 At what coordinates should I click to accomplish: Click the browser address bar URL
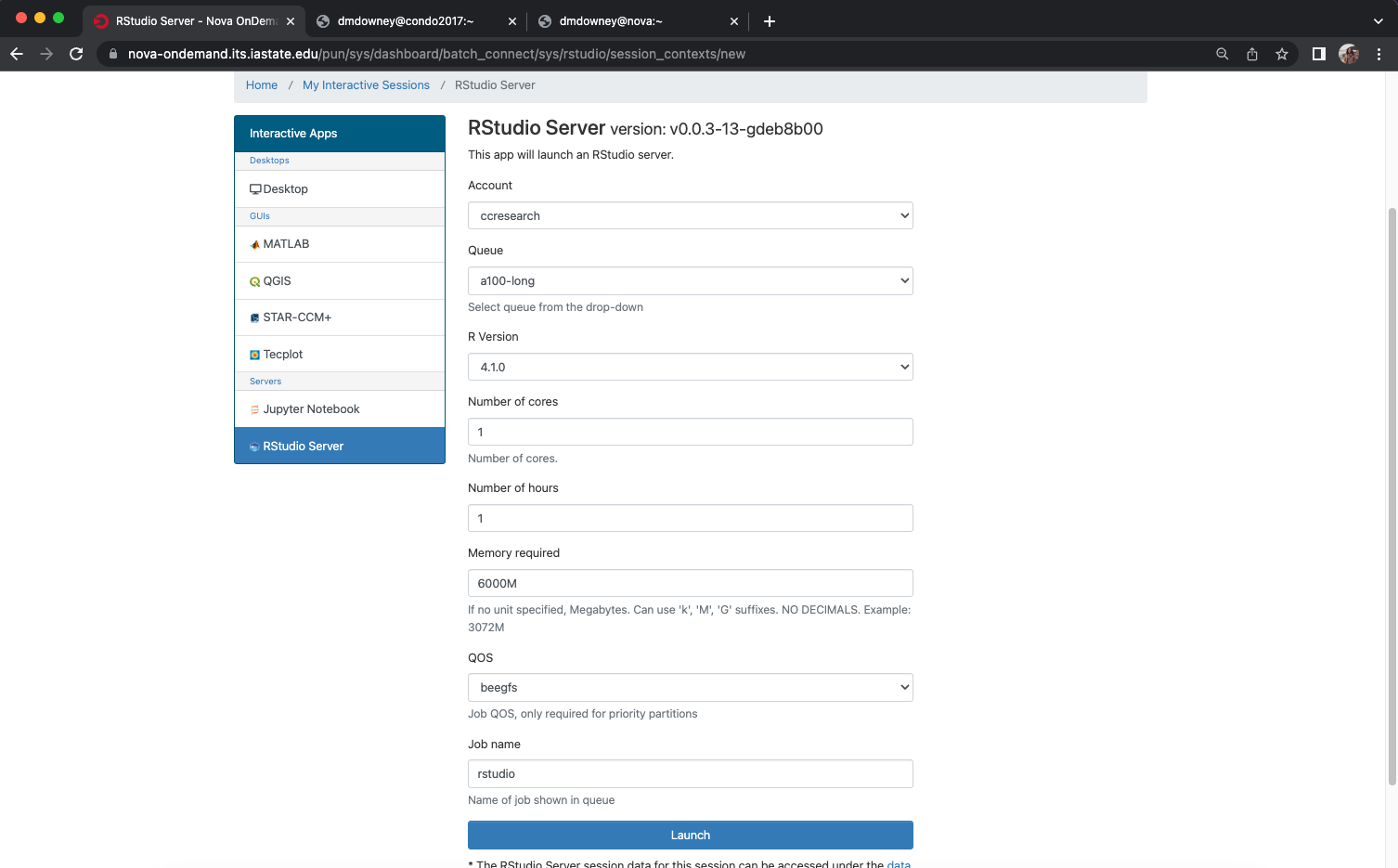coord(436,54)
